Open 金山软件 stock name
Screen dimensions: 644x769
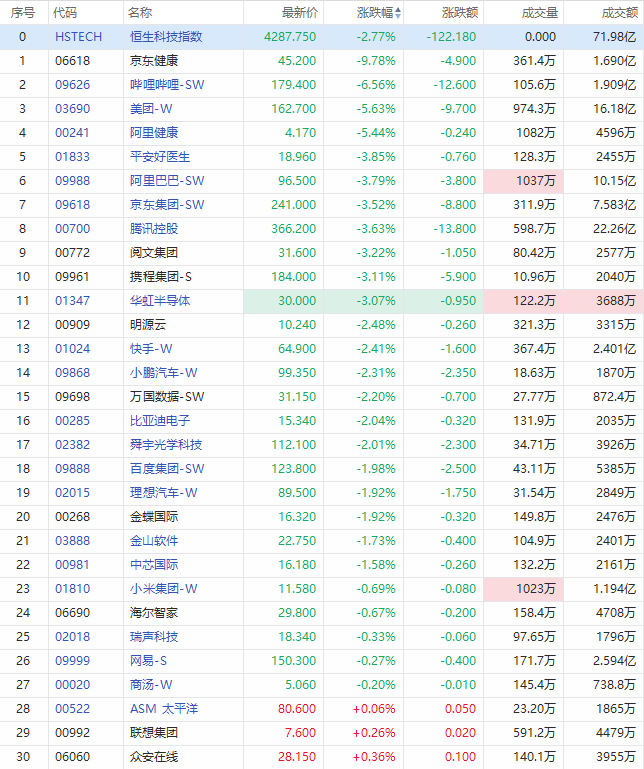[154, 541]
